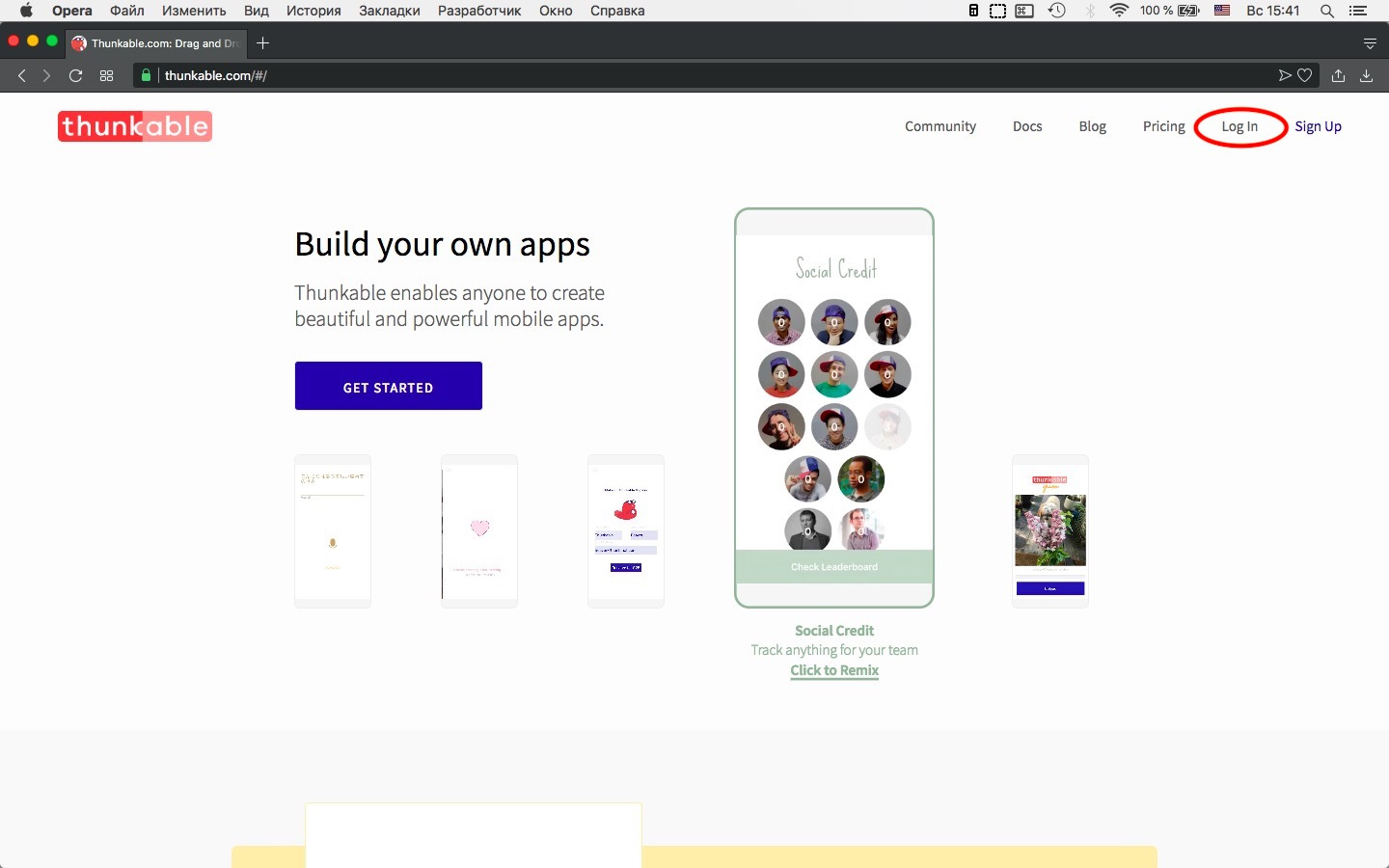
Task: Click the Wi-Fi status icon
Action: [x=1119, y=11]
